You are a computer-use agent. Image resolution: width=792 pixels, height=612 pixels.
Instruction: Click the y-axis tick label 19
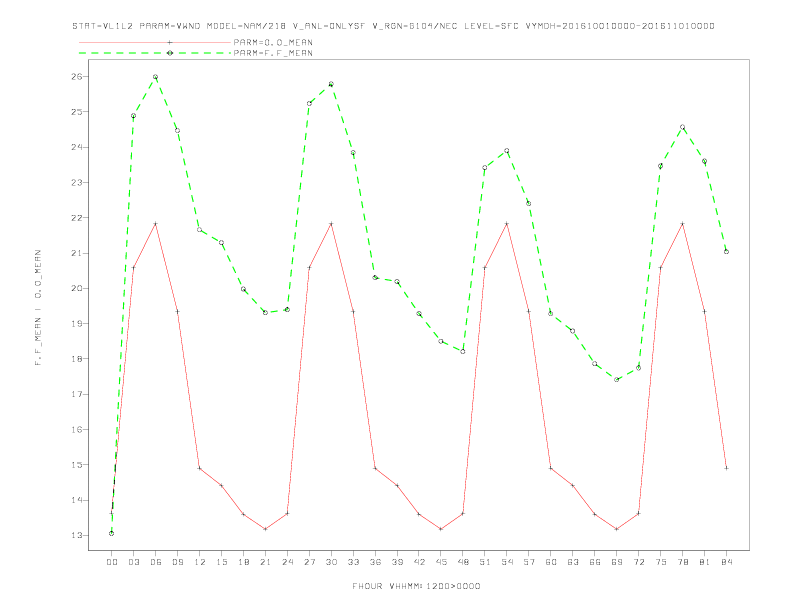[x=77, y=323]
